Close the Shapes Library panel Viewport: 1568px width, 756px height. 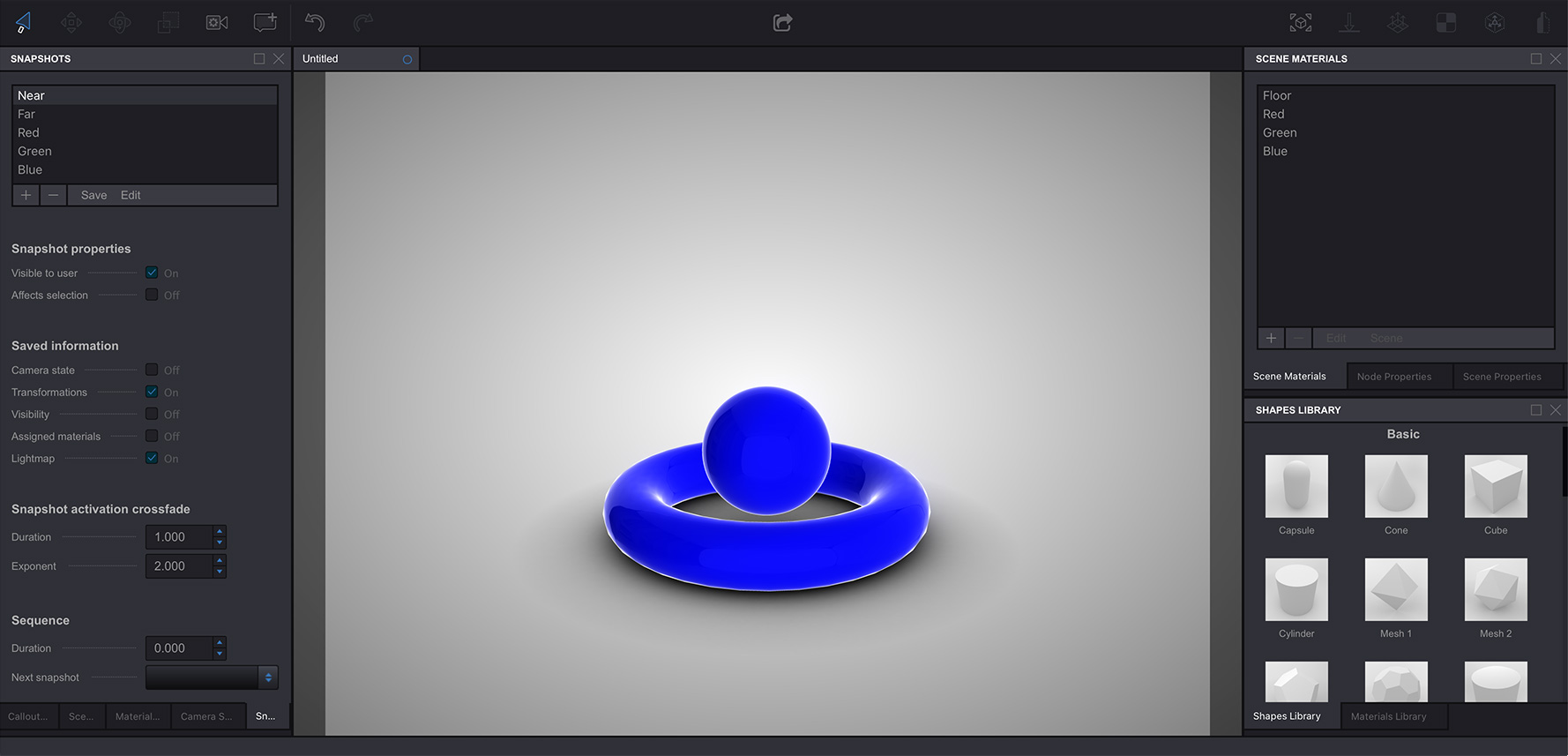1556,410
